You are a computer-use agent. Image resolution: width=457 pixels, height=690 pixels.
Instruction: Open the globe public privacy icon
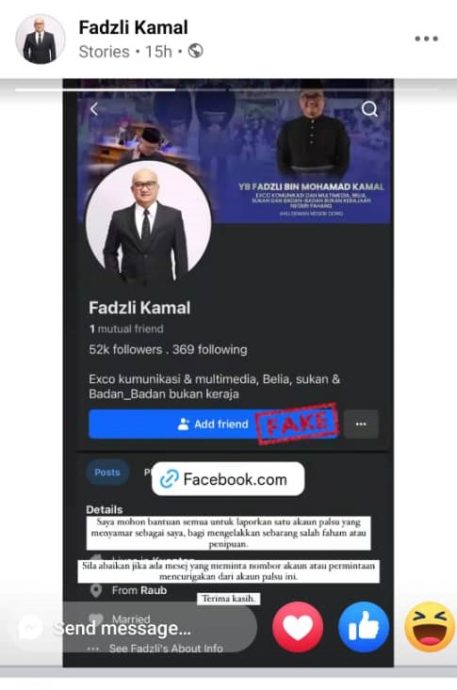195,51
